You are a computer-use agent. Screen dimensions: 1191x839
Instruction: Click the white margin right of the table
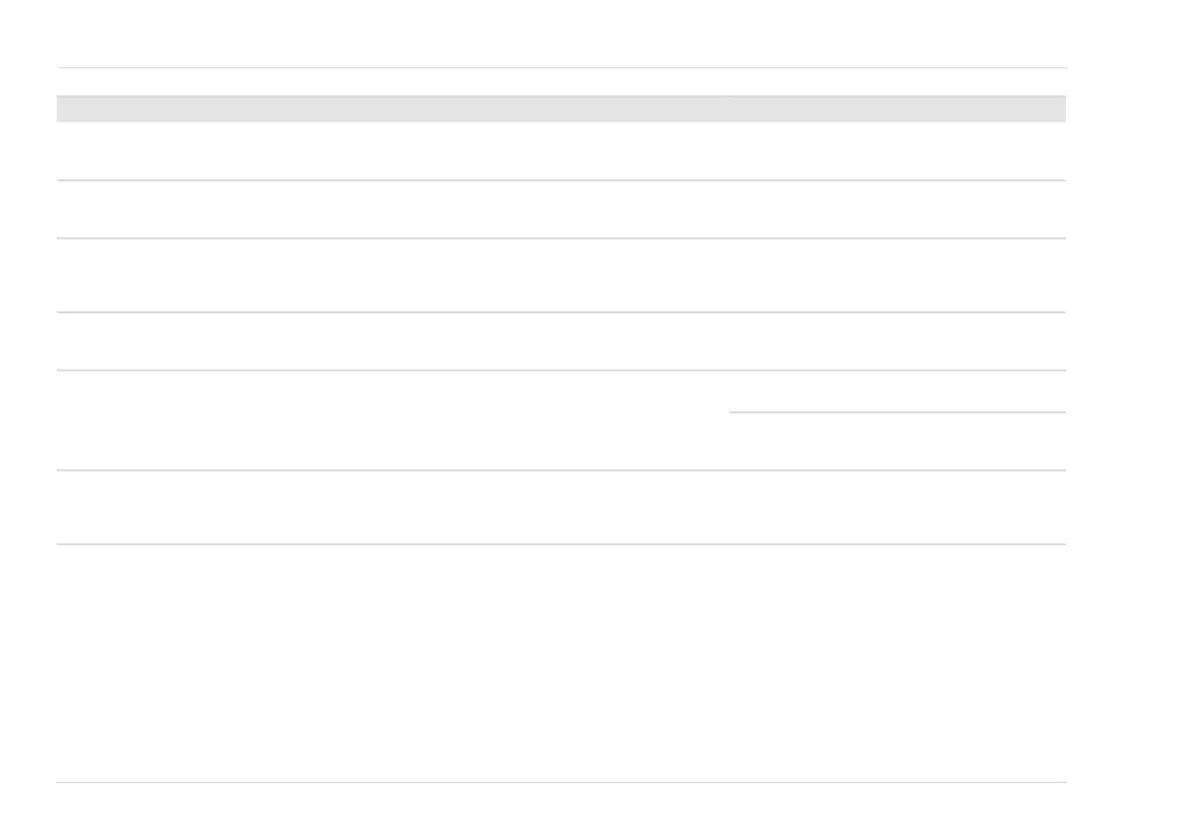coord(1130,420)
